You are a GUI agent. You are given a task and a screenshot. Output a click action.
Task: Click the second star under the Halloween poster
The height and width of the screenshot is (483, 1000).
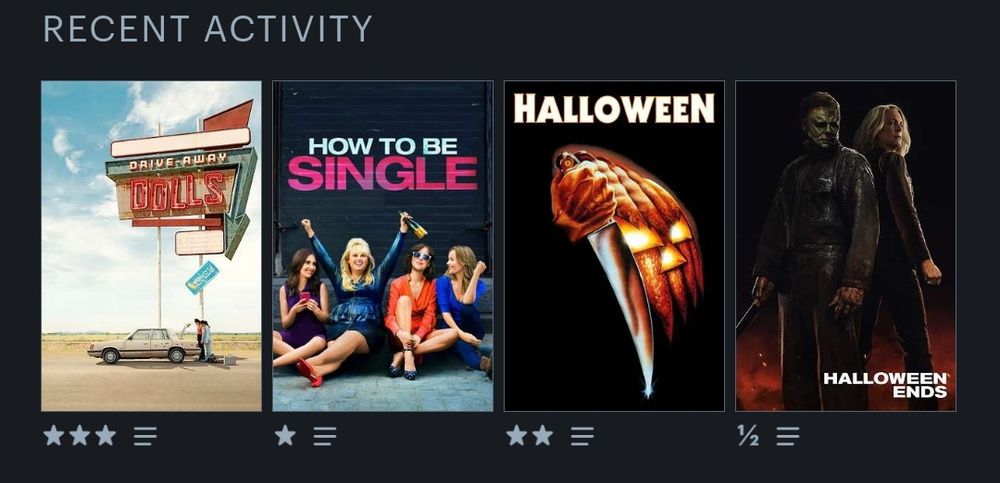pos(543,436)
